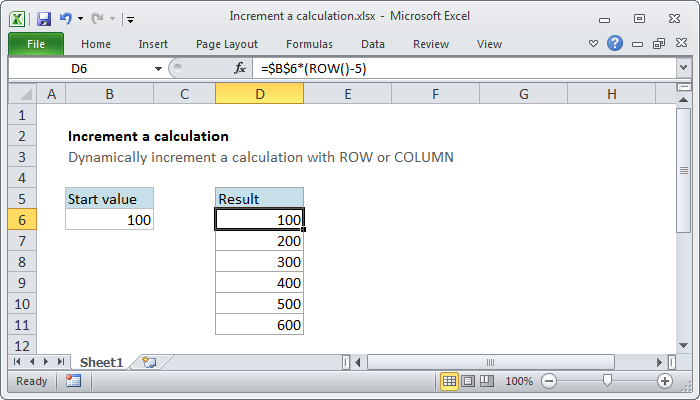Click the macro recording icon in status bar
Screen dimensions: 700x400
tap(73, 381)
